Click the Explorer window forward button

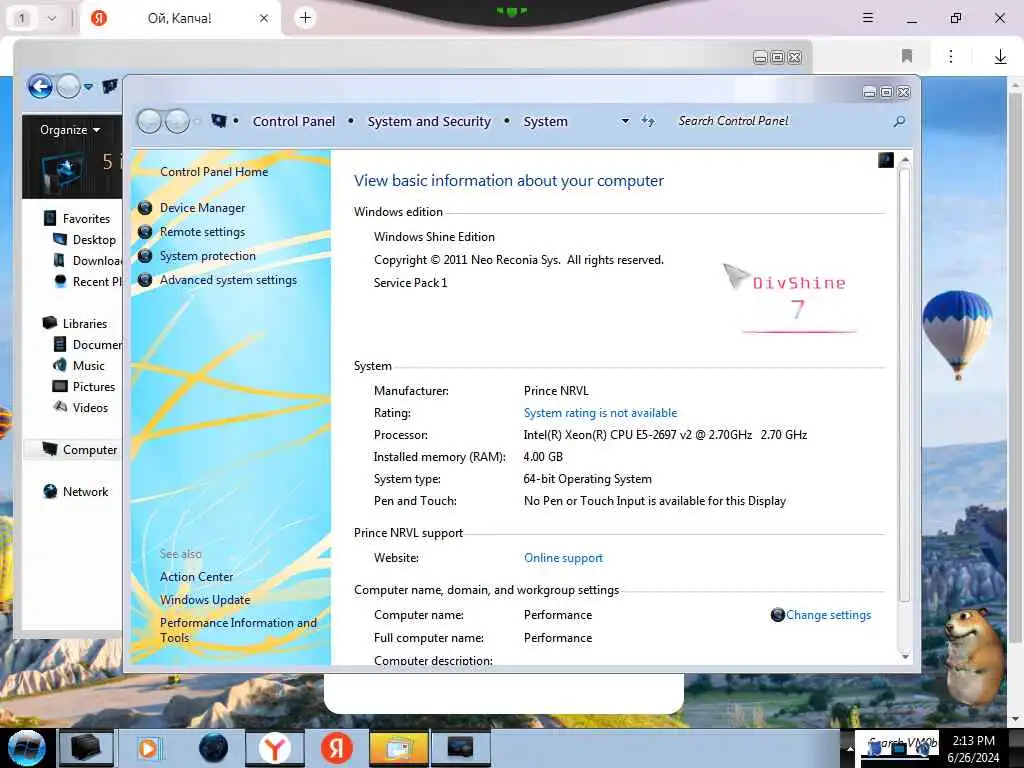tap(69, 86)
